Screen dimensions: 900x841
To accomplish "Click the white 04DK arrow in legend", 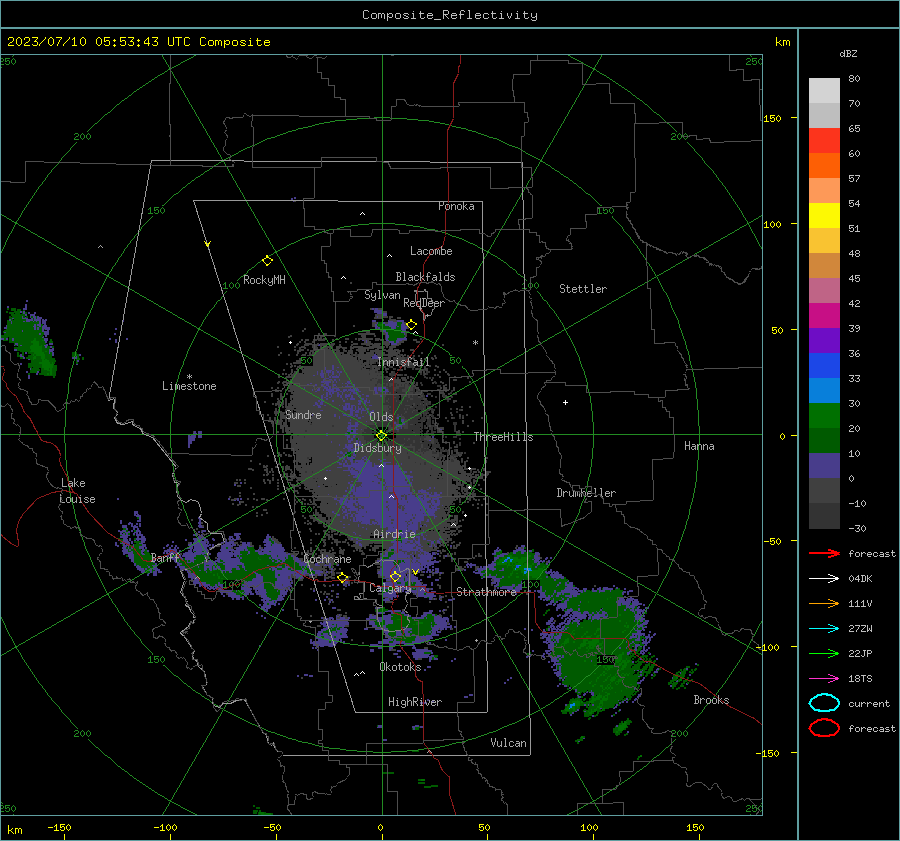I will coord(824,579).
